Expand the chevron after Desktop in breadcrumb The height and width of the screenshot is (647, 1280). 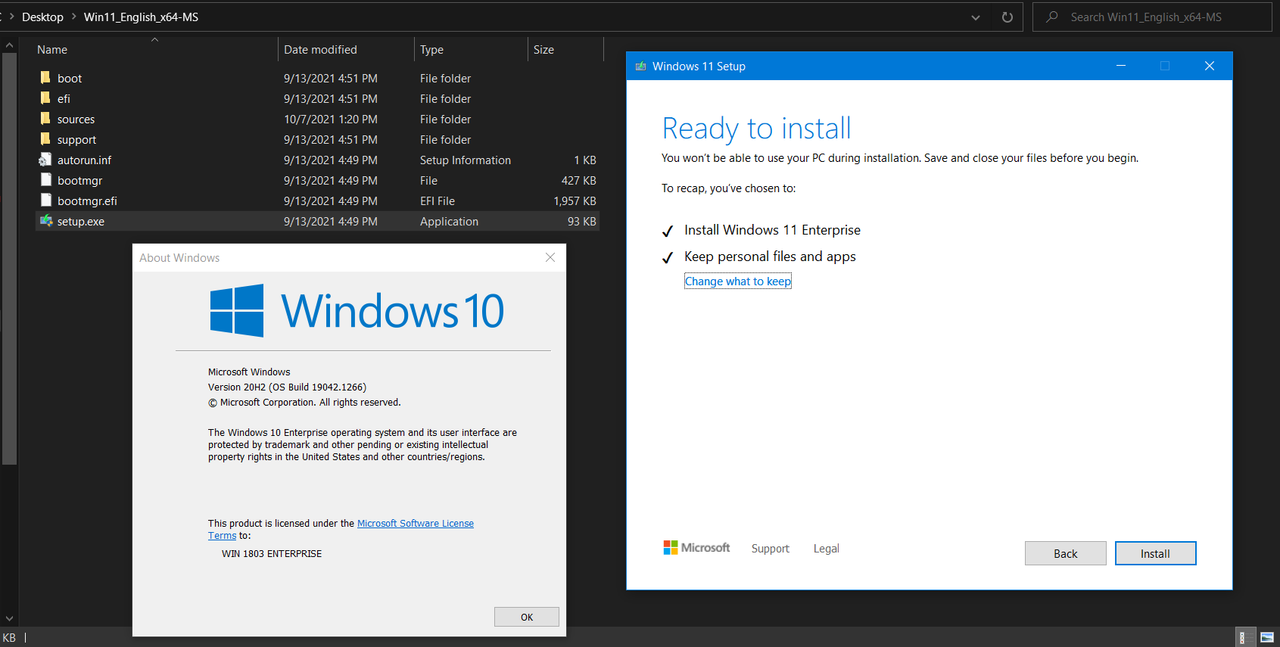[75, 17]
